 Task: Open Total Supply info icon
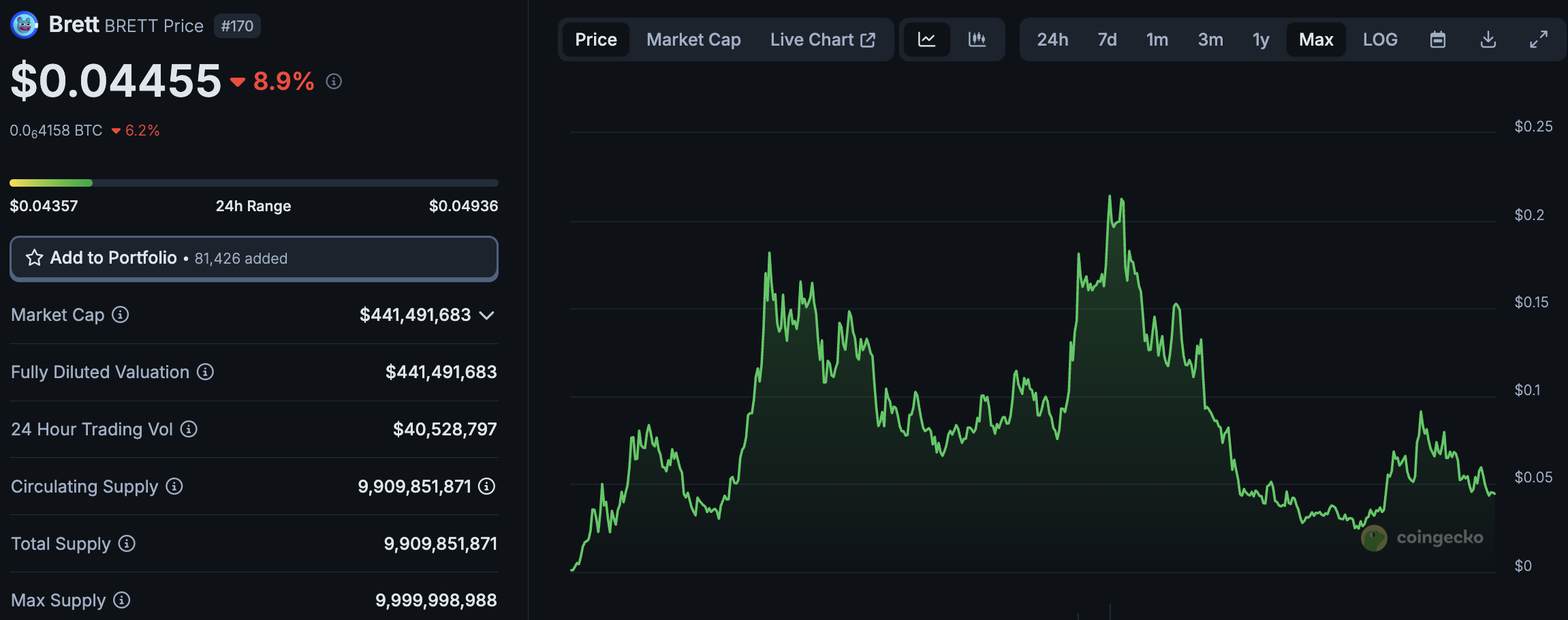127,544
